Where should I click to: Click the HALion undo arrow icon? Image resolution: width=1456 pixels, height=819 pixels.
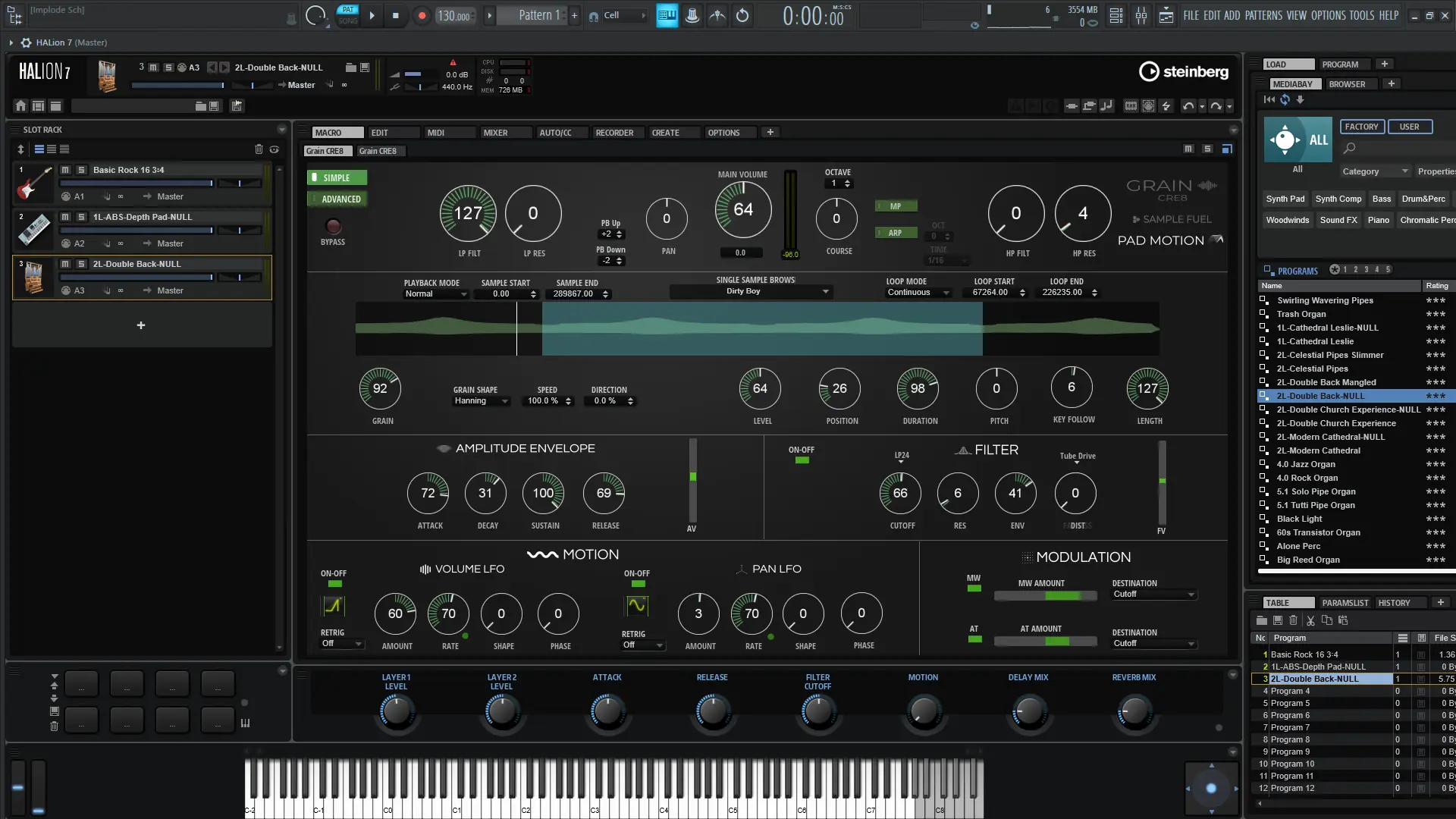tap(1188, 106)
